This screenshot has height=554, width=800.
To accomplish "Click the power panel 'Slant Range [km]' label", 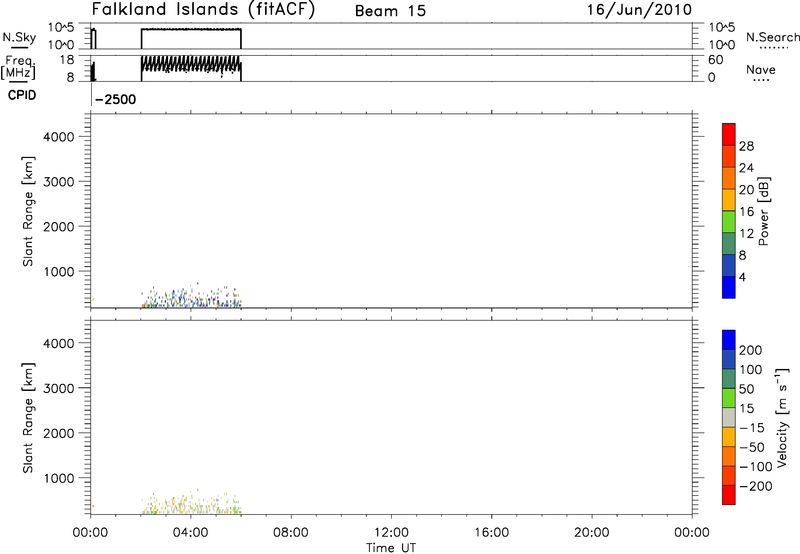I will 29,211.
